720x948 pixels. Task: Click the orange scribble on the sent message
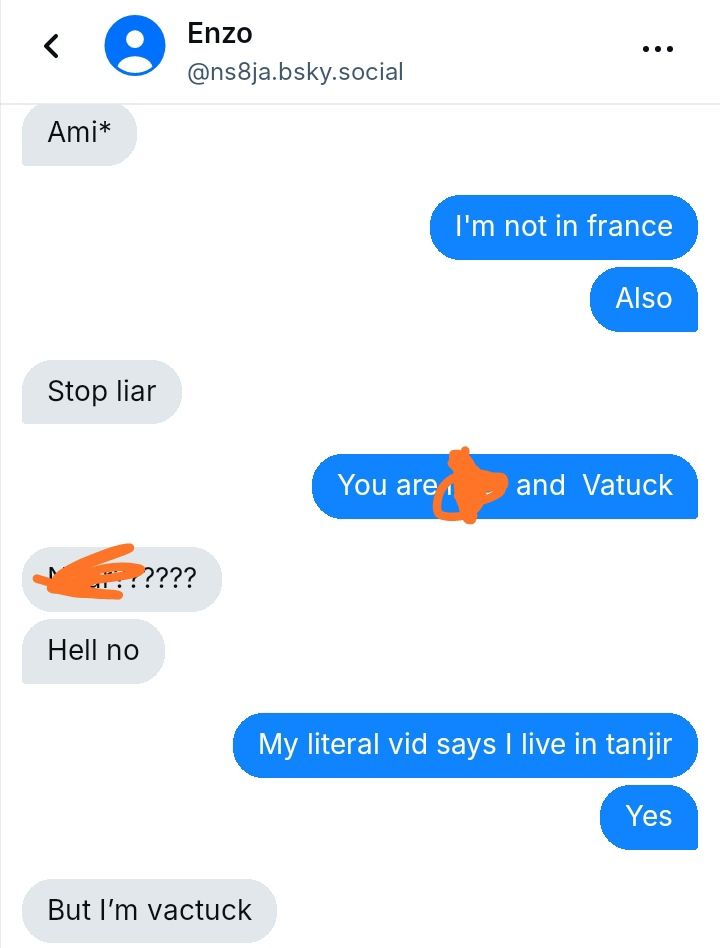(469, 485)
